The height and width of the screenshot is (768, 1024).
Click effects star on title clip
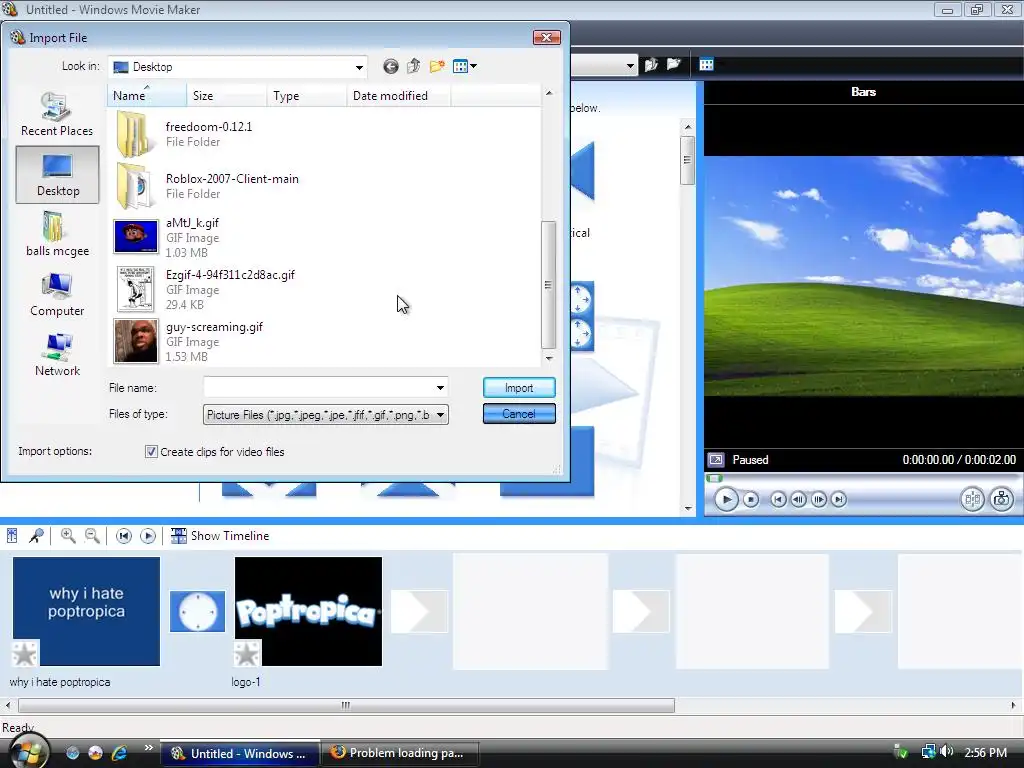pos(25,654)
